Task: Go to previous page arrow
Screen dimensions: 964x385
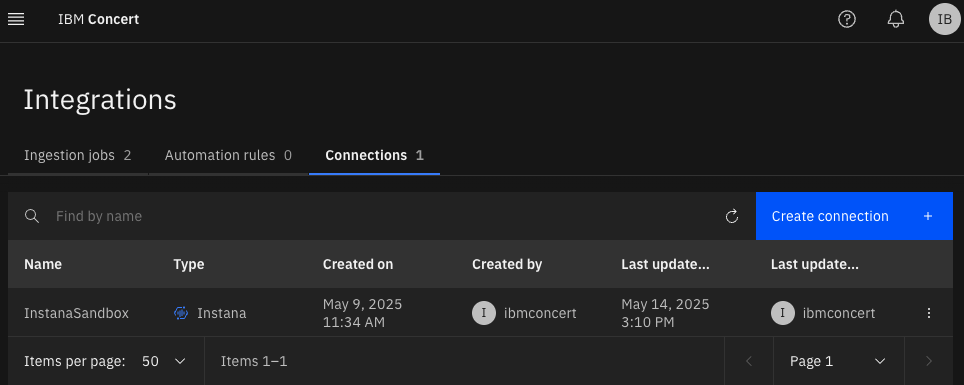Action: point(749,361)
